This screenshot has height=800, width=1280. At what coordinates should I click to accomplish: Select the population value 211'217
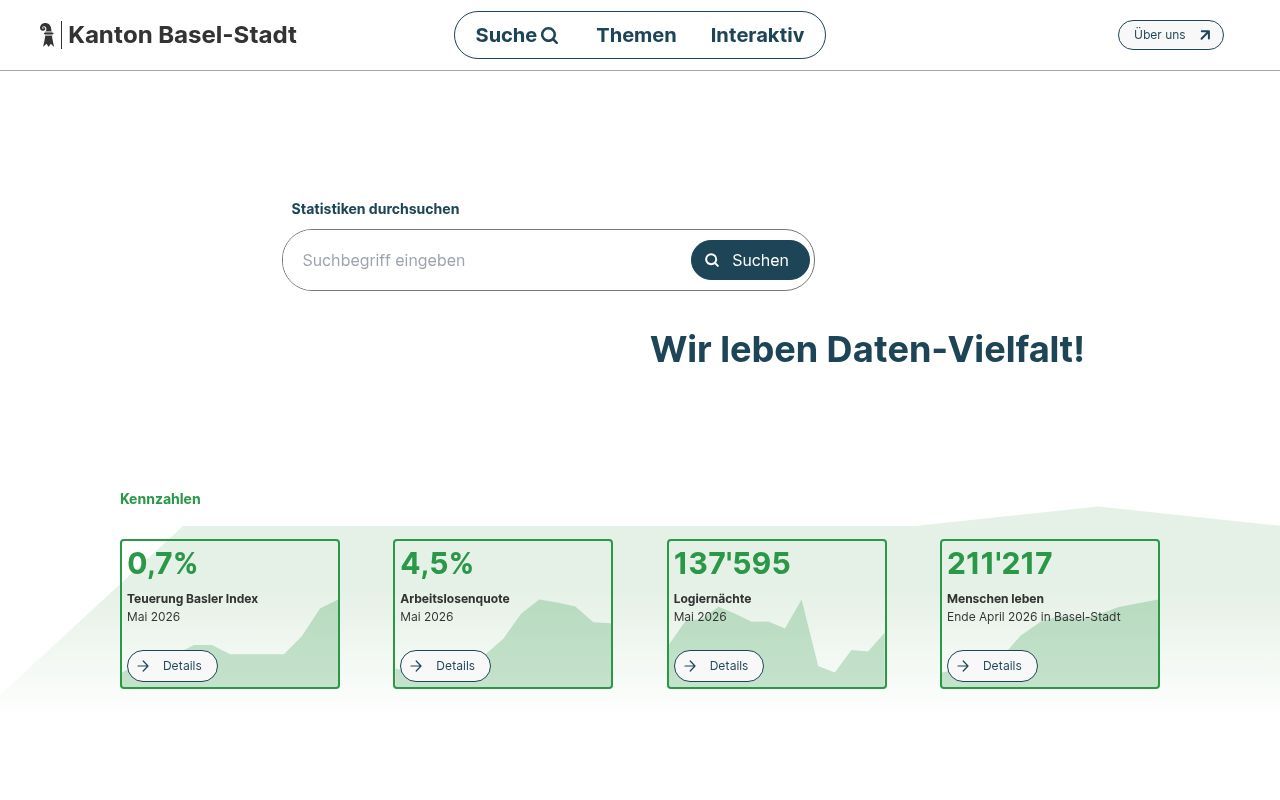1000,563
